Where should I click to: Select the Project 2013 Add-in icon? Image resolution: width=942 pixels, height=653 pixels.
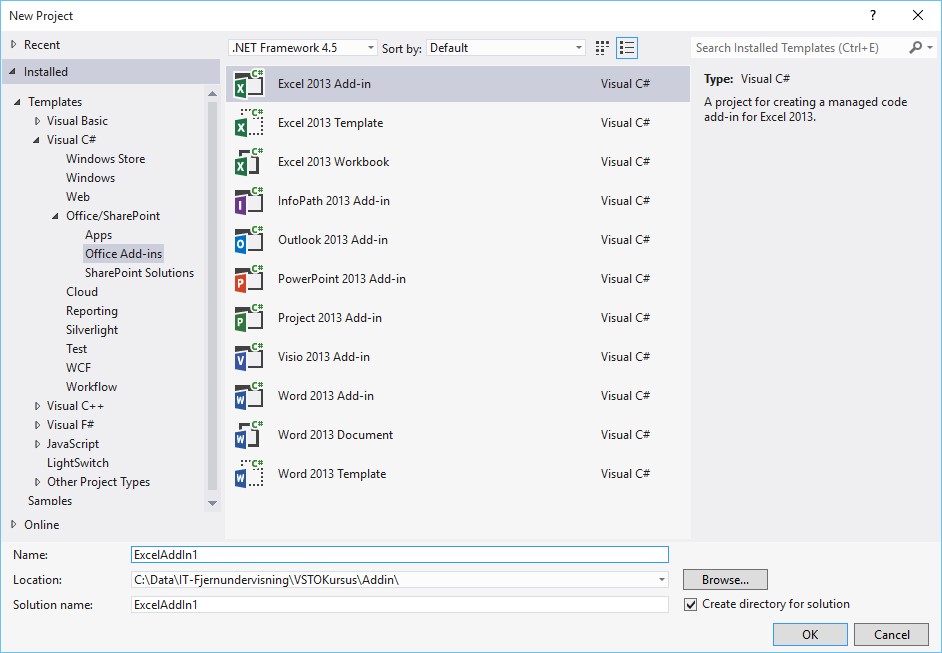248,318
